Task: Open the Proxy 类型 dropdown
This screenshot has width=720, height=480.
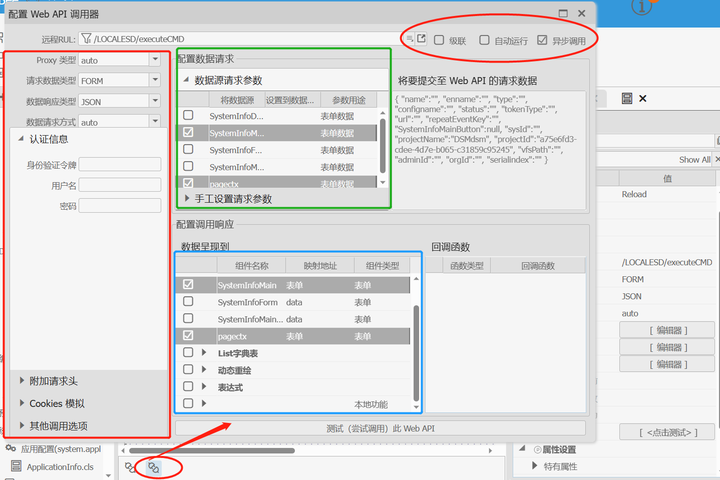Action: click(154, 60)
